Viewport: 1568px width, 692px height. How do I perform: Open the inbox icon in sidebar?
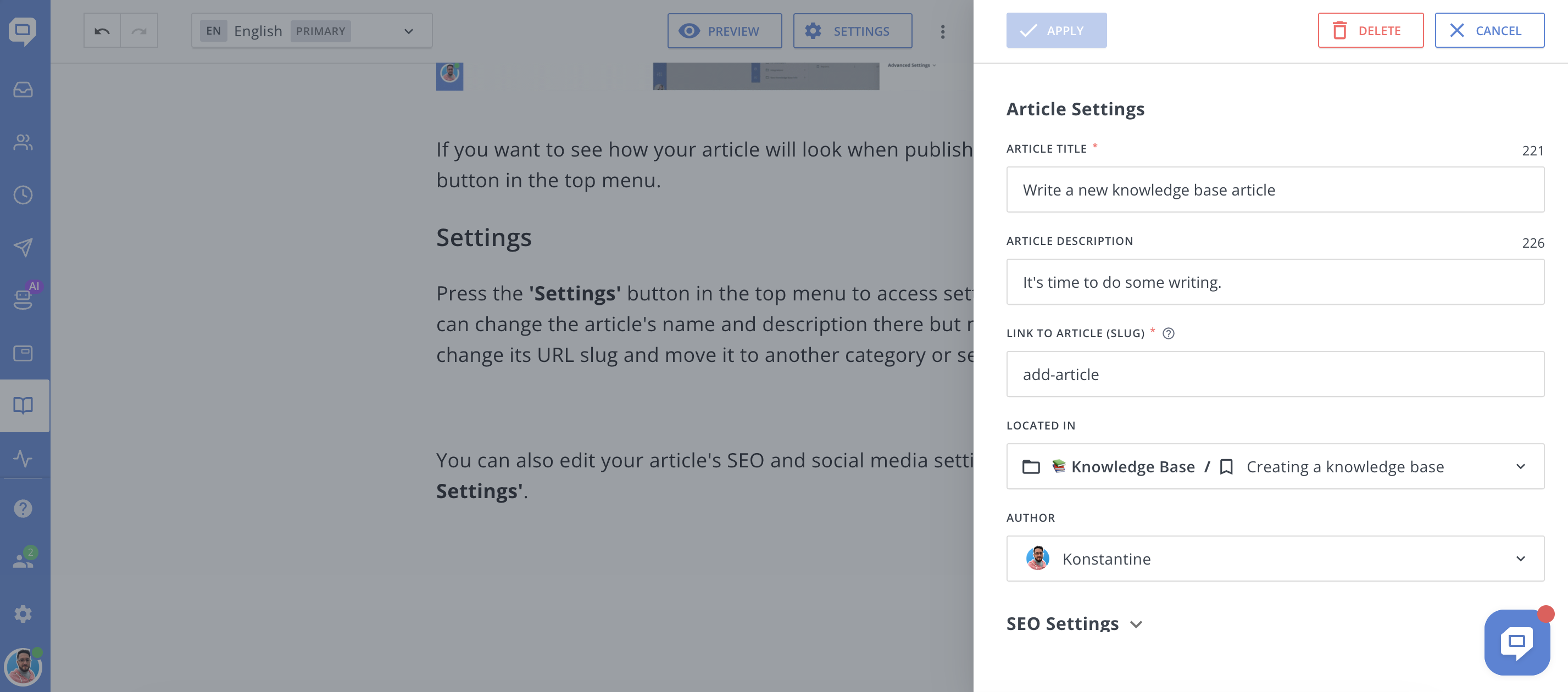(x=23, y=90)
